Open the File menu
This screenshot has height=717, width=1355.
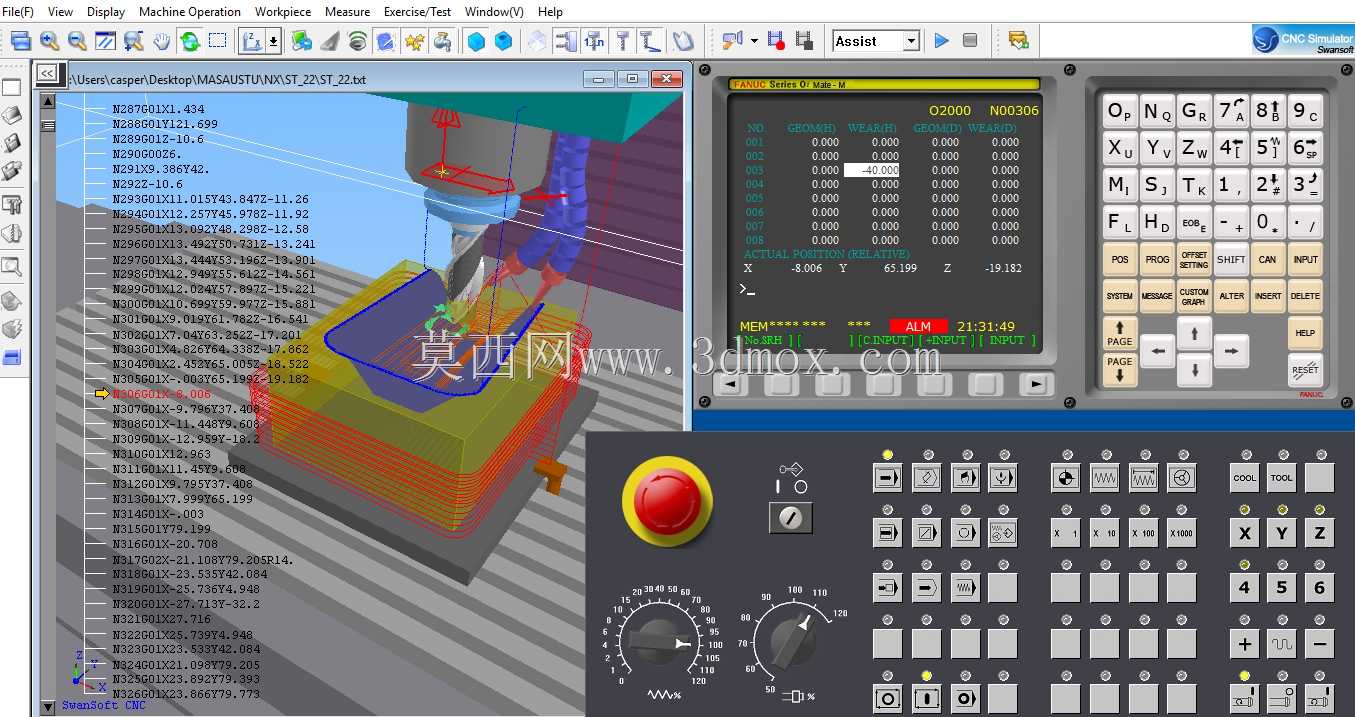(18, 12)
